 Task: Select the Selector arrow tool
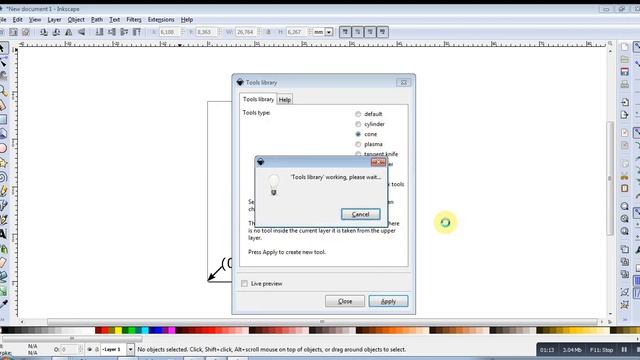pos(3,48)
